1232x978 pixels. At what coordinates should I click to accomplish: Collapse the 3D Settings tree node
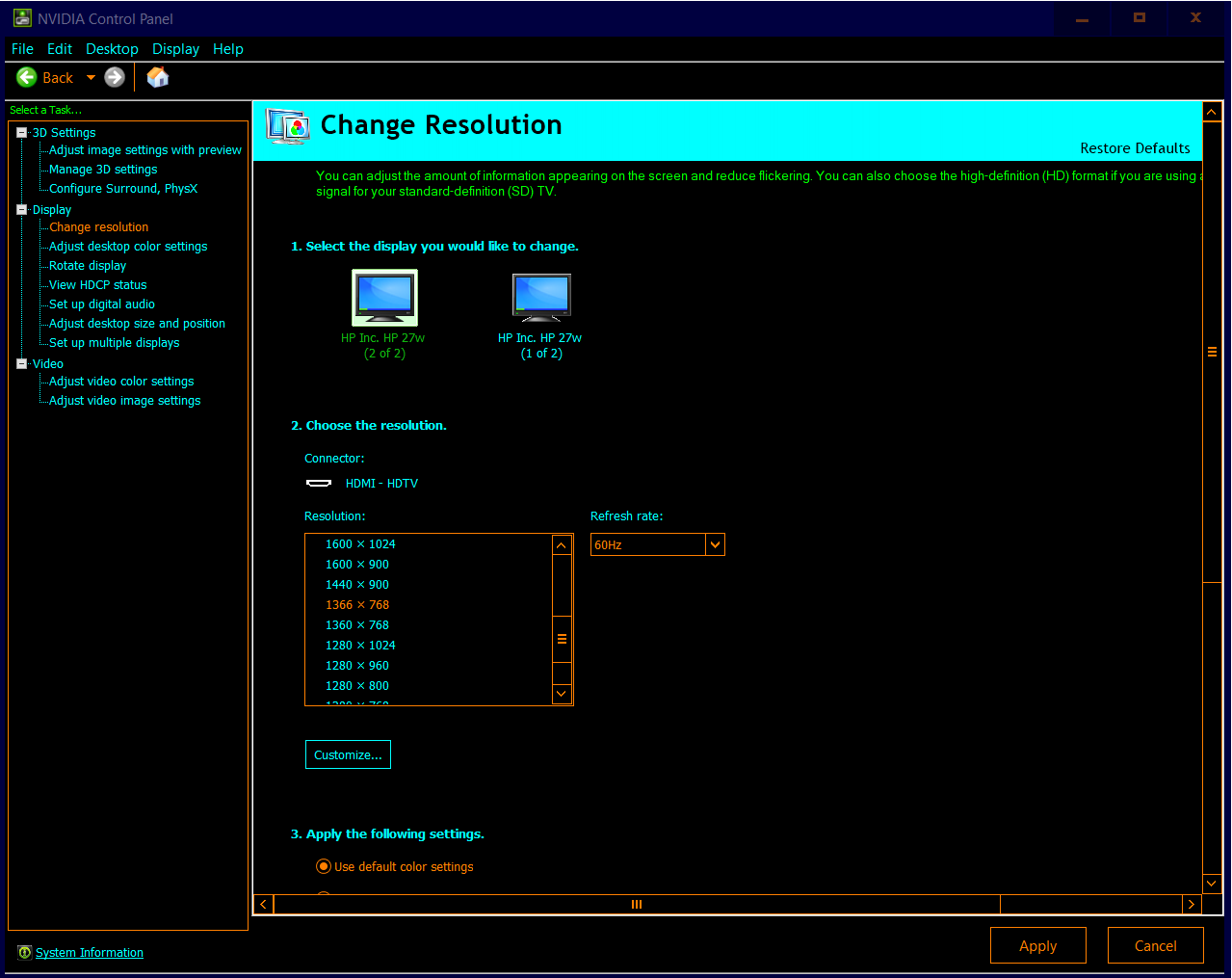click(22, 133)
